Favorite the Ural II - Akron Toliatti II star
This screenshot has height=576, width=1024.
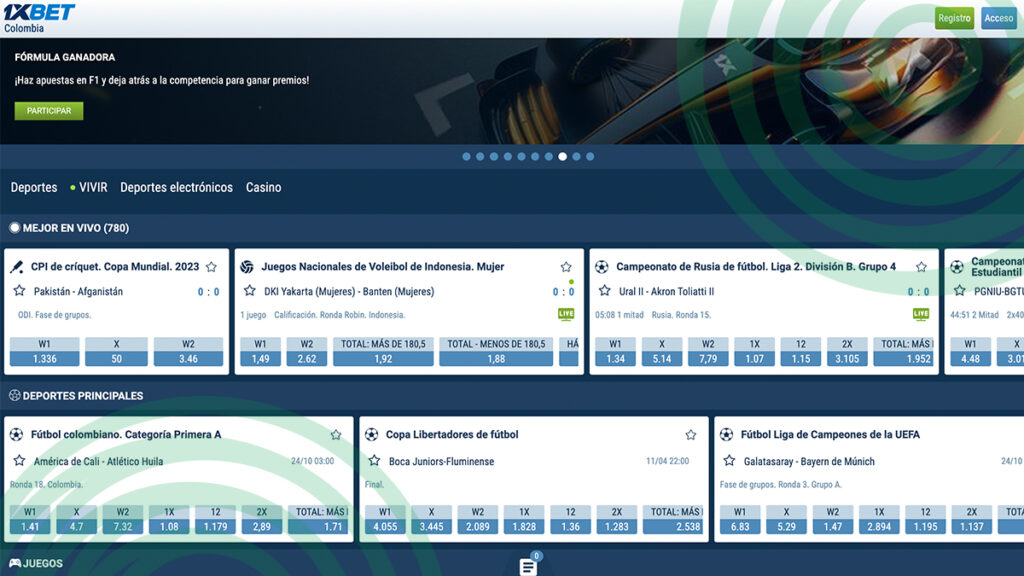click(605, 291)
